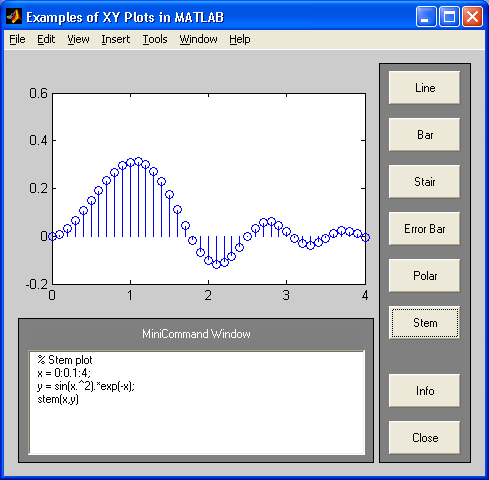
Task: Click the 'stem(x,y)' command line
Action: click(x=58, y=399)
